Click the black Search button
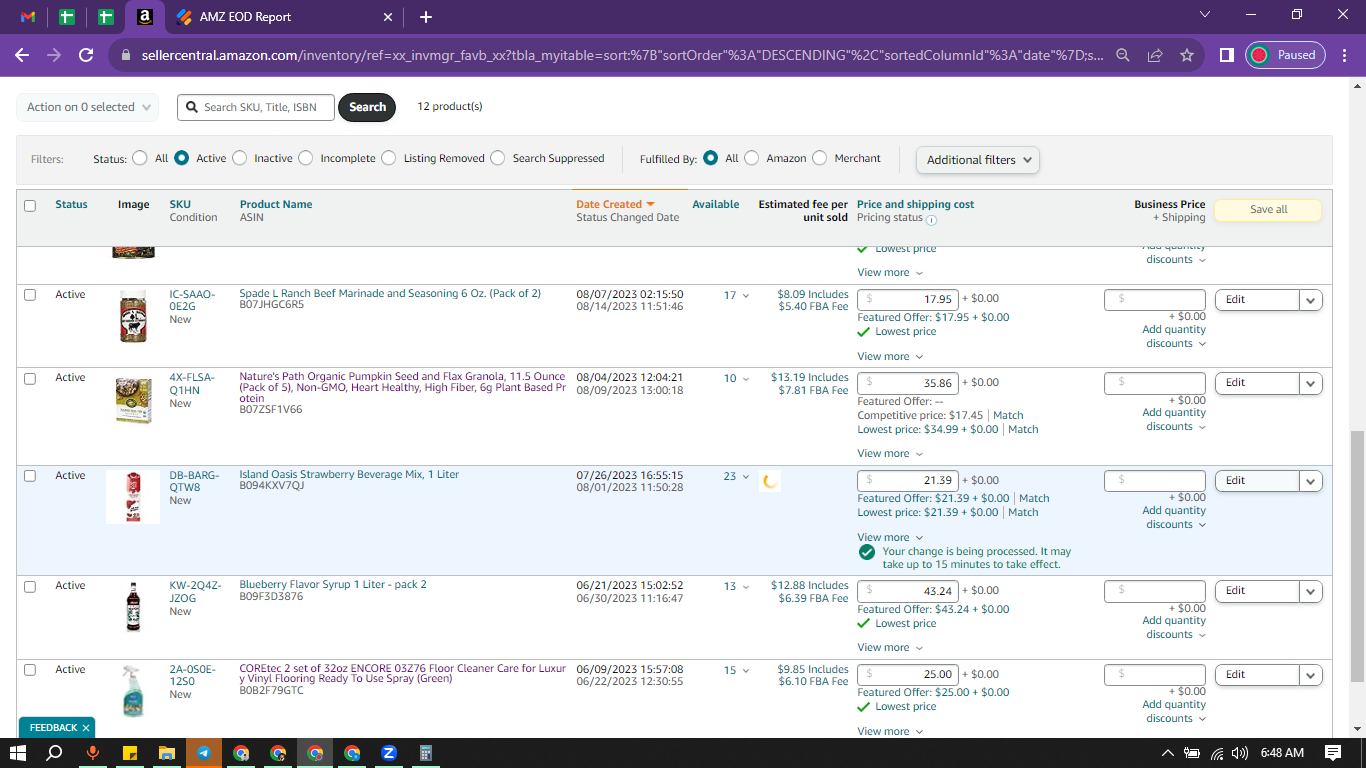 pos(367,107)
